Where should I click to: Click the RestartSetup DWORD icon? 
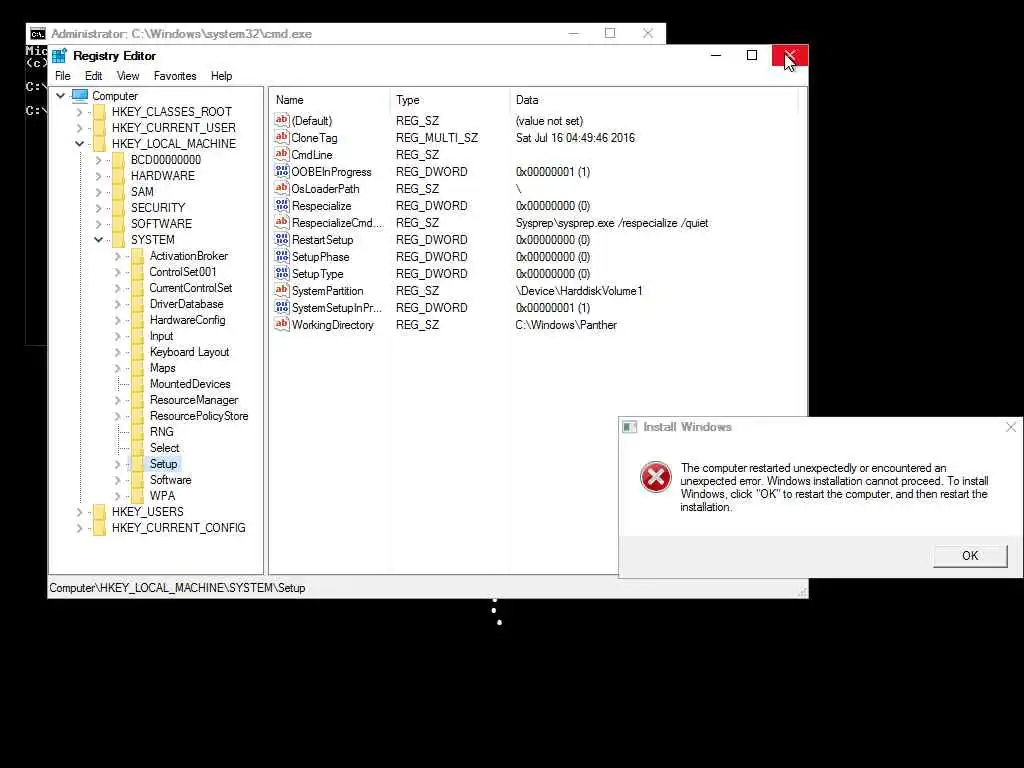[281, 239]
